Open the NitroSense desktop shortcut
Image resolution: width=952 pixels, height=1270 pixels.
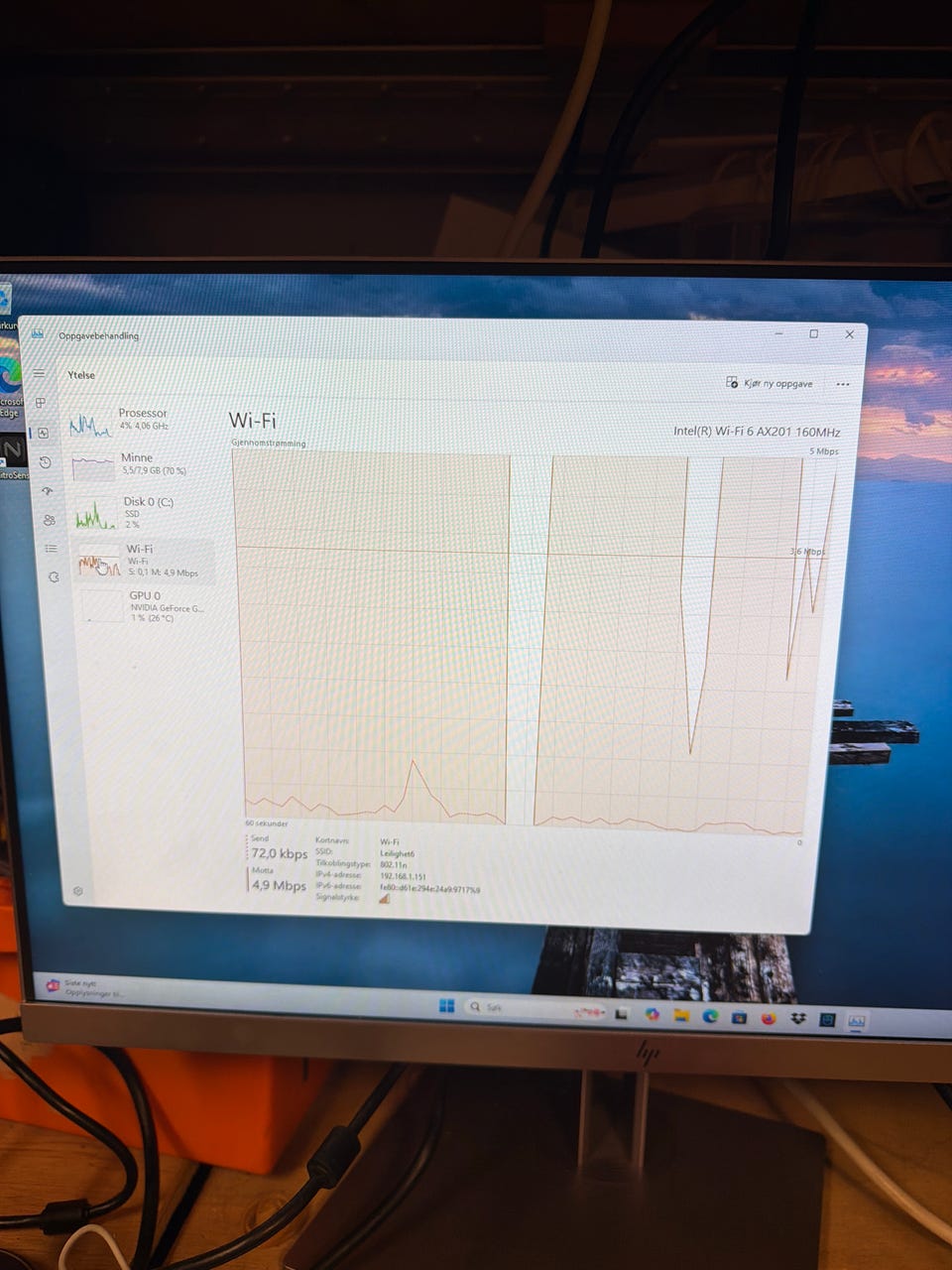click(x=12, y=458)
